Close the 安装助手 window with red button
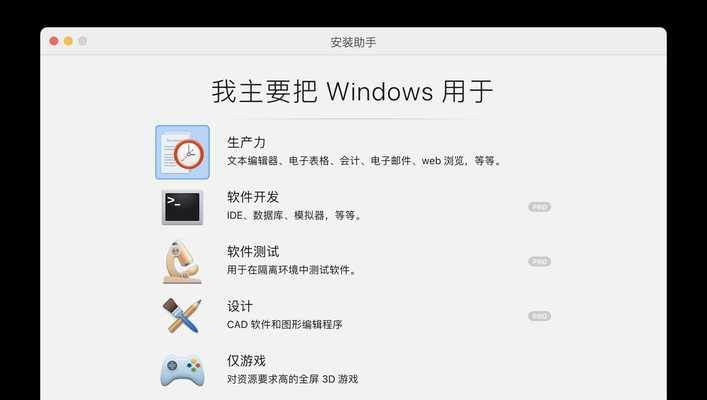Screen dimensions: 707x400 (54, 41)
